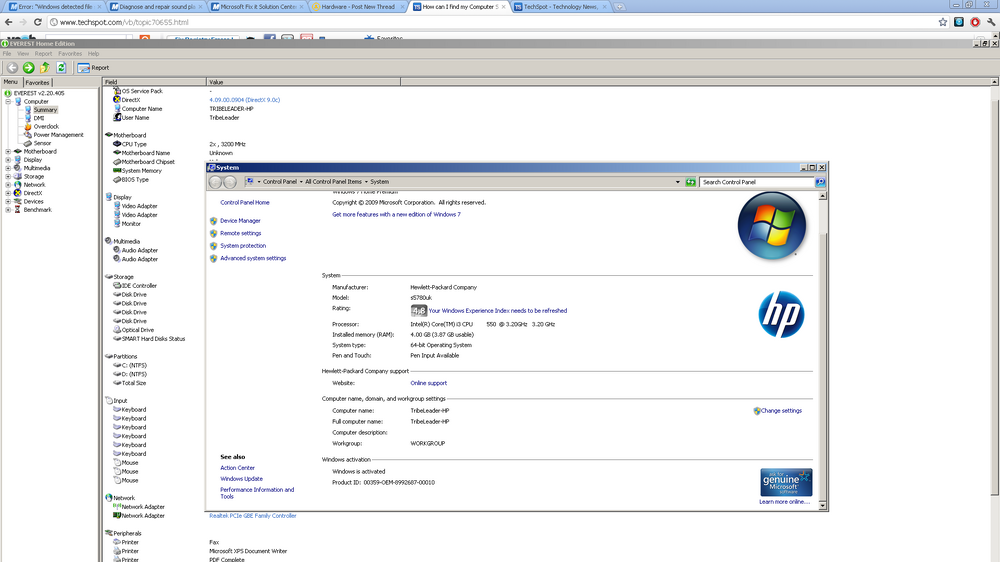Select the DMI tree node
Screen dimensions: 1000x562
(x=39, y=118)
